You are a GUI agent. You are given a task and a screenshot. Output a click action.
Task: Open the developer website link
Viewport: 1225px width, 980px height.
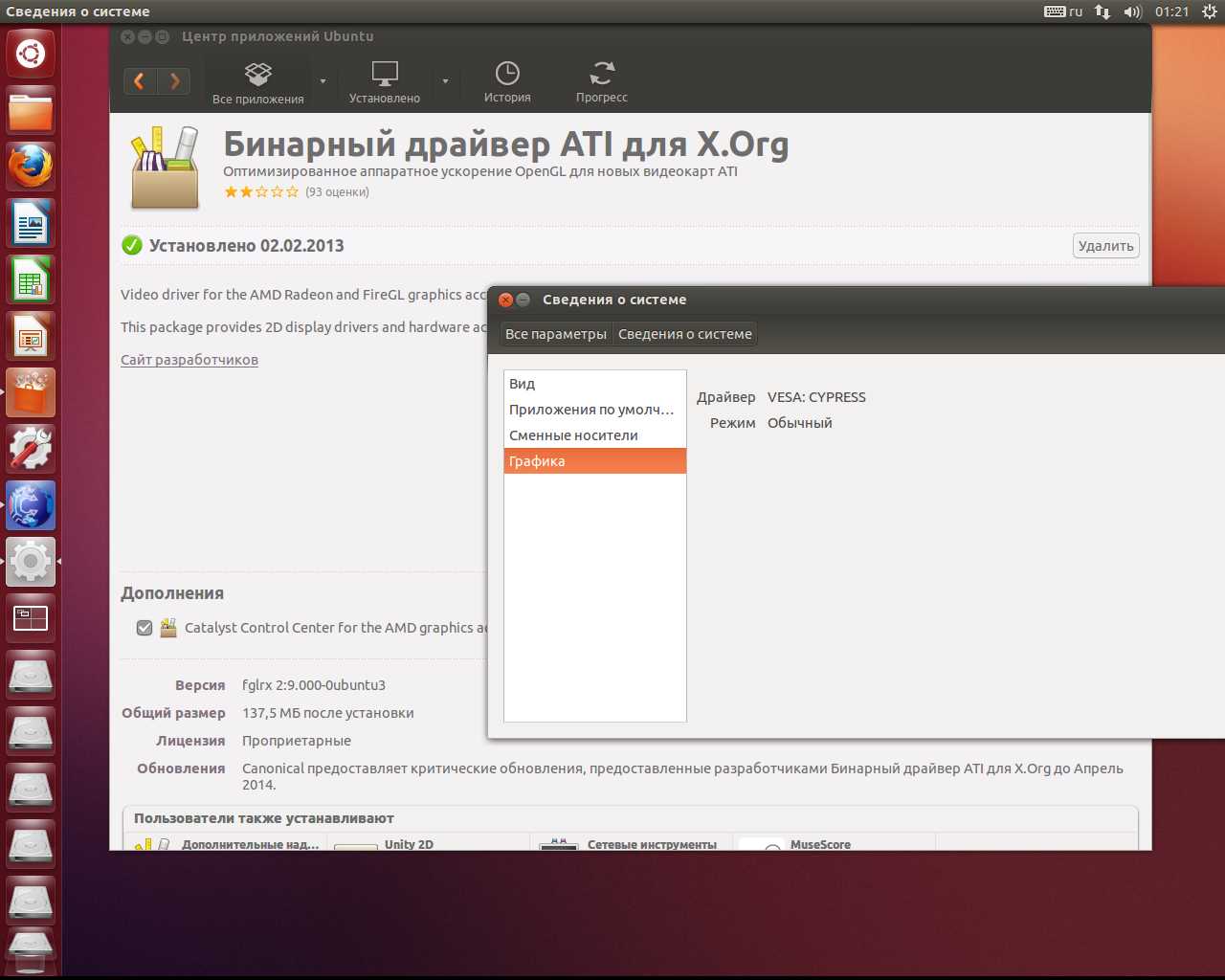(189, 360)
